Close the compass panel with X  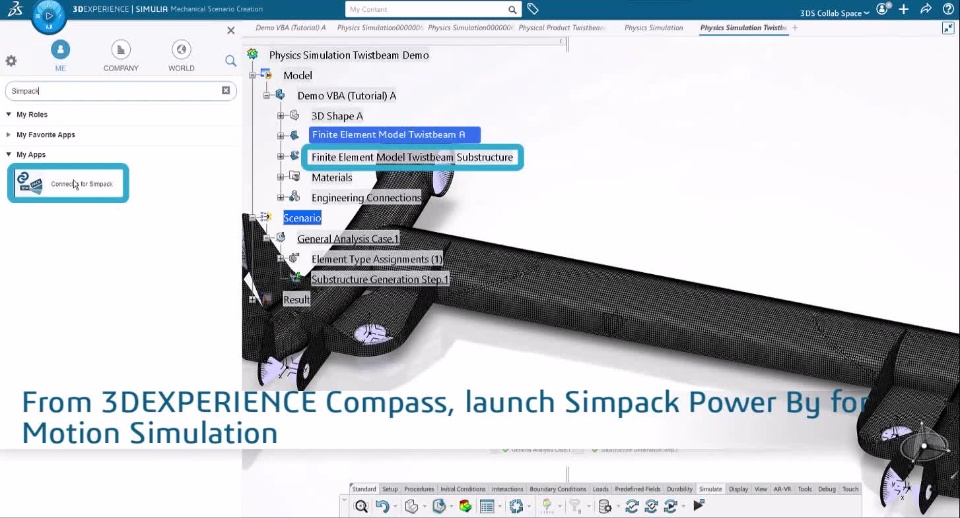231,30
